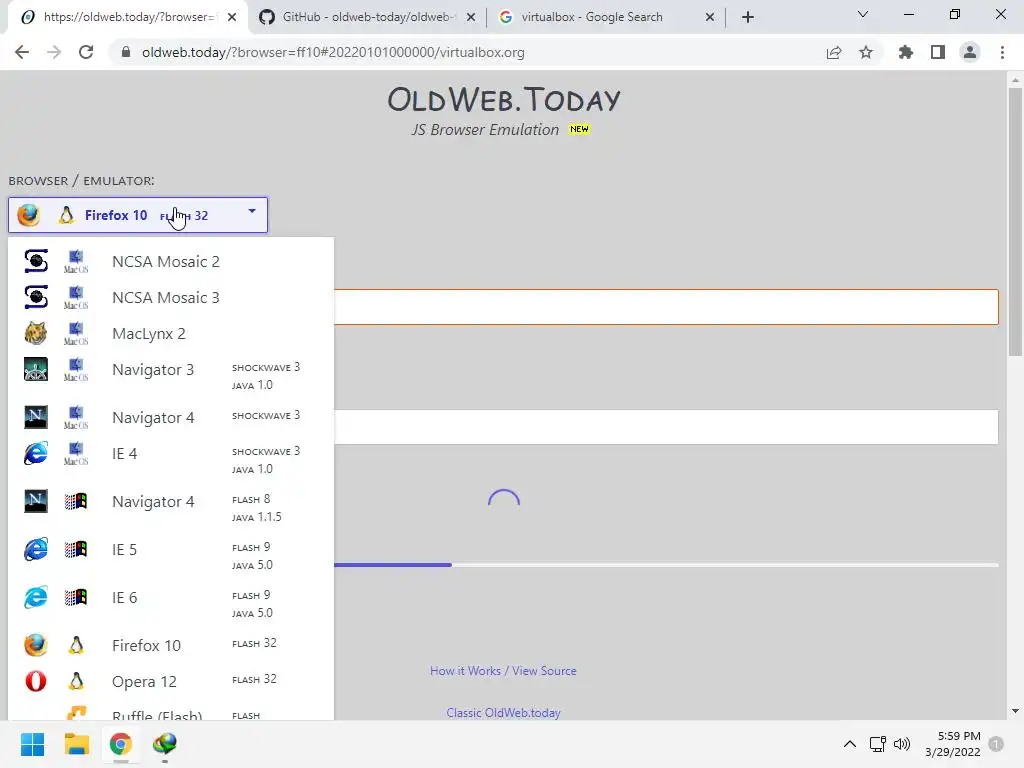This screenshot has width=1024, height=768.
Task: Click the Linux penguin icon beside Firefox 10 list entry
Action: [76, 645]
